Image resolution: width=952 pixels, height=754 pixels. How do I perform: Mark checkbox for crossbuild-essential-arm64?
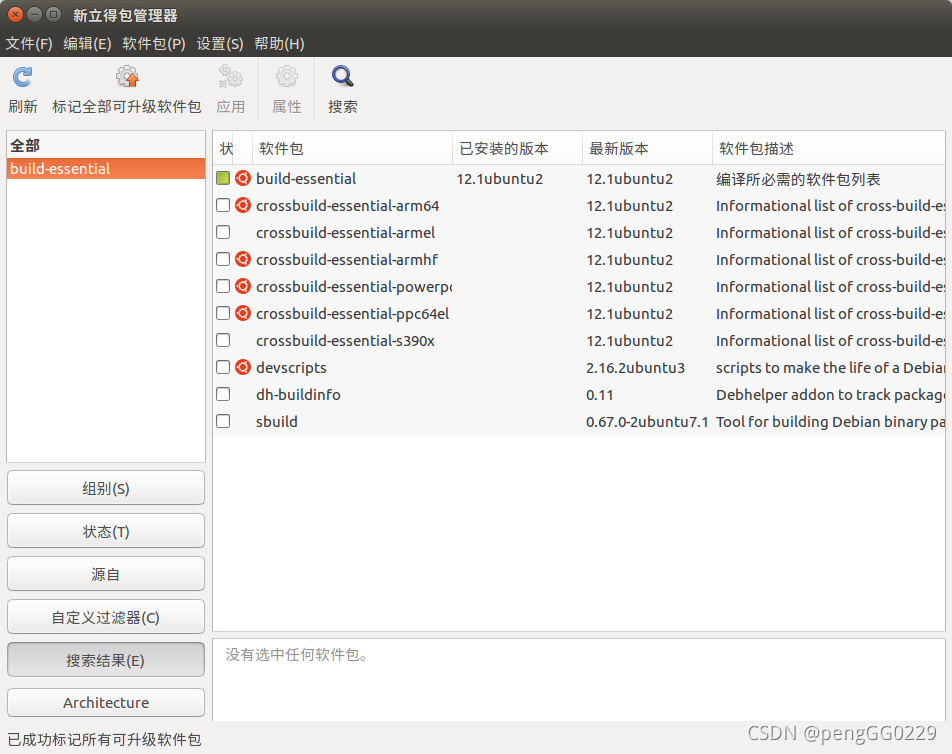point(223,205)
